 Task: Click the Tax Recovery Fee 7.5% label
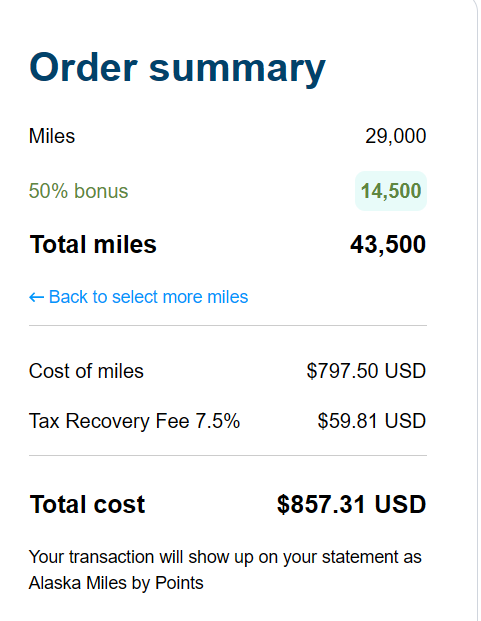pyautogui.click(x=135, y=421)
